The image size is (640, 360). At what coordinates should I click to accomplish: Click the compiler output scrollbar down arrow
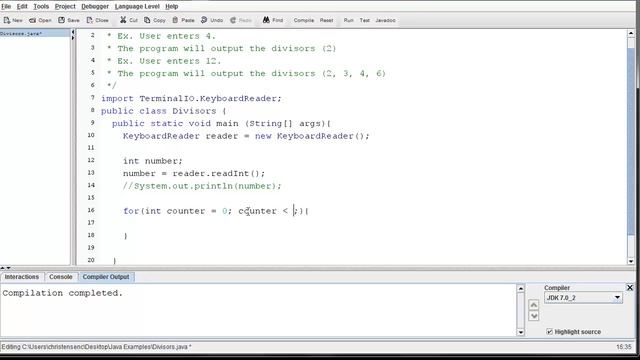pyautogui.click(x=520, y=332)
